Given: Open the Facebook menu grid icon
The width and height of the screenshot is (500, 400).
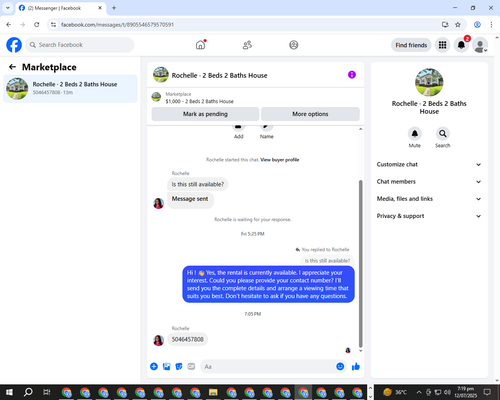Looking at the screenshot, I should 442,45.
